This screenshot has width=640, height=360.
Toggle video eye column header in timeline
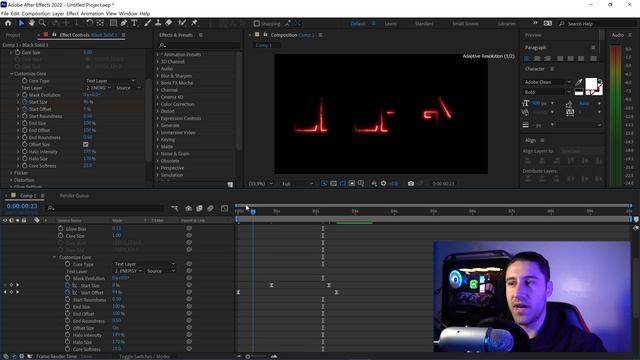(x=5, y=220)
